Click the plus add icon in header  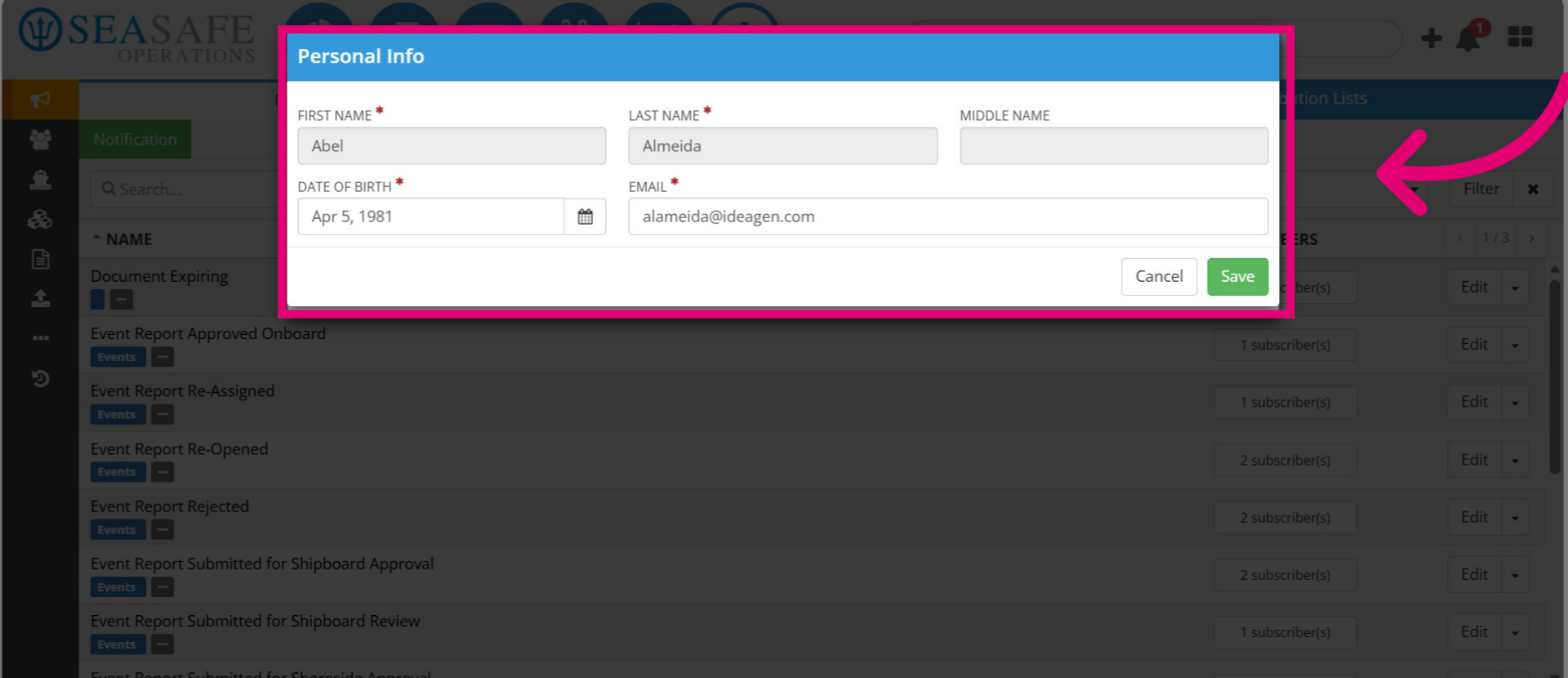[1431, 38]
